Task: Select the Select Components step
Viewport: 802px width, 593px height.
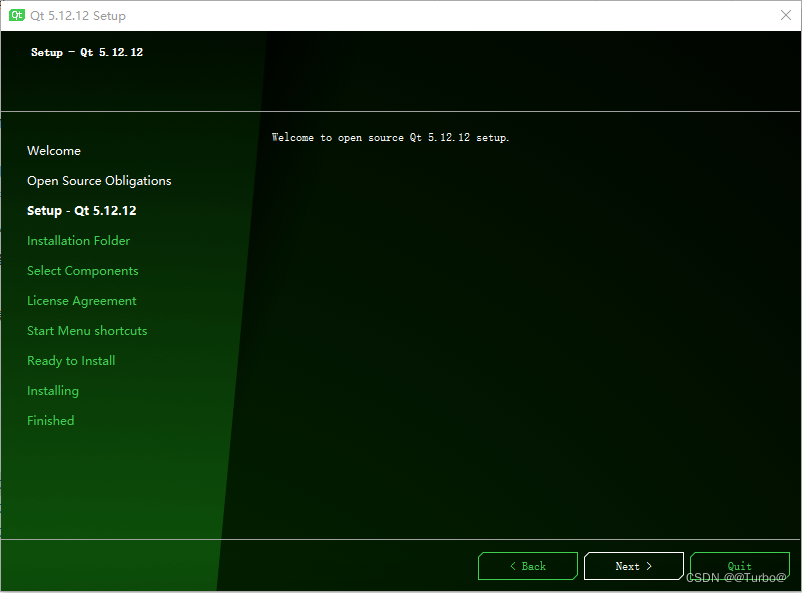Action: (83, 271)
